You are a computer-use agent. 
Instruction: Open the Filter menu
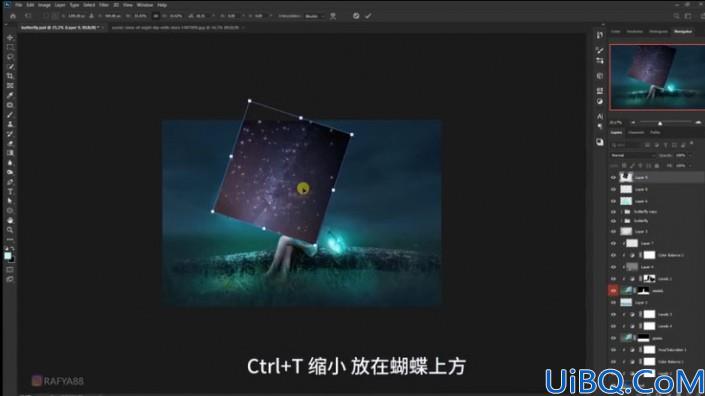104,5
